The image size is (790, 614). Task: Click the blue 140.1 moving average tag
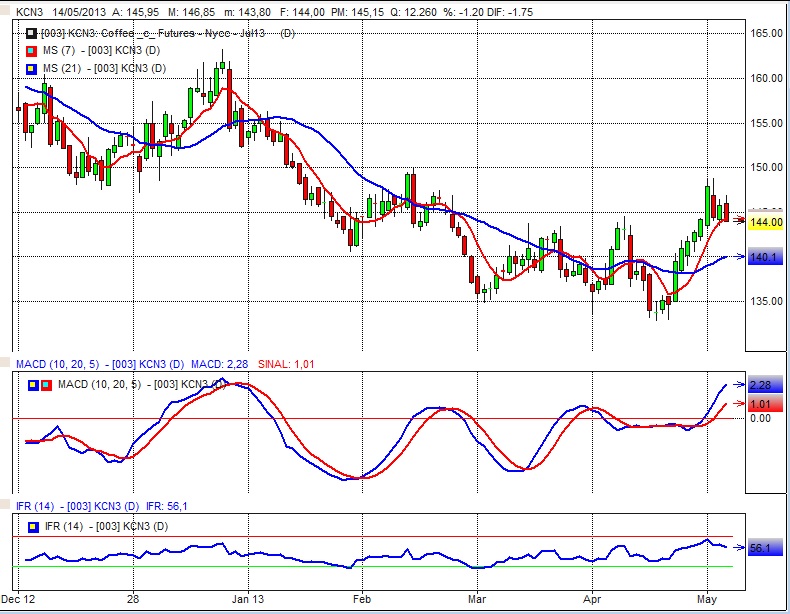764,258
